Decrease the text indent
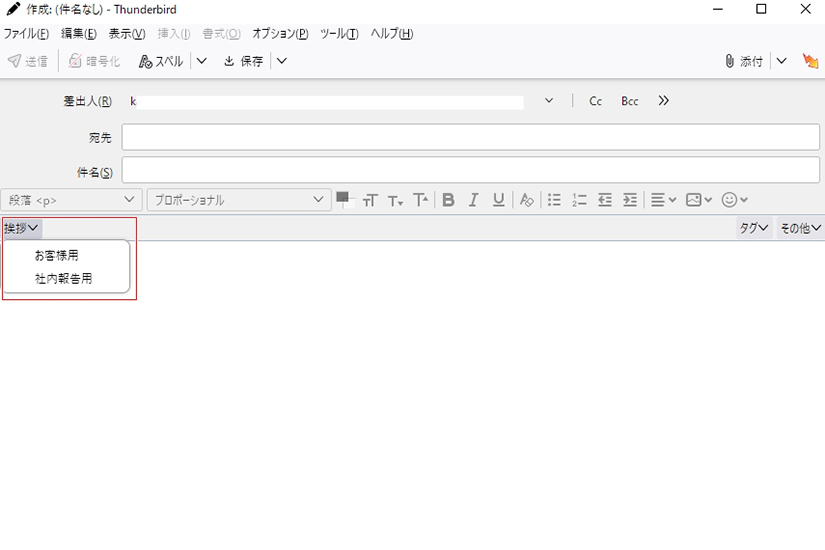The width and height of the screenshot is (825, 550). (605, 200)
